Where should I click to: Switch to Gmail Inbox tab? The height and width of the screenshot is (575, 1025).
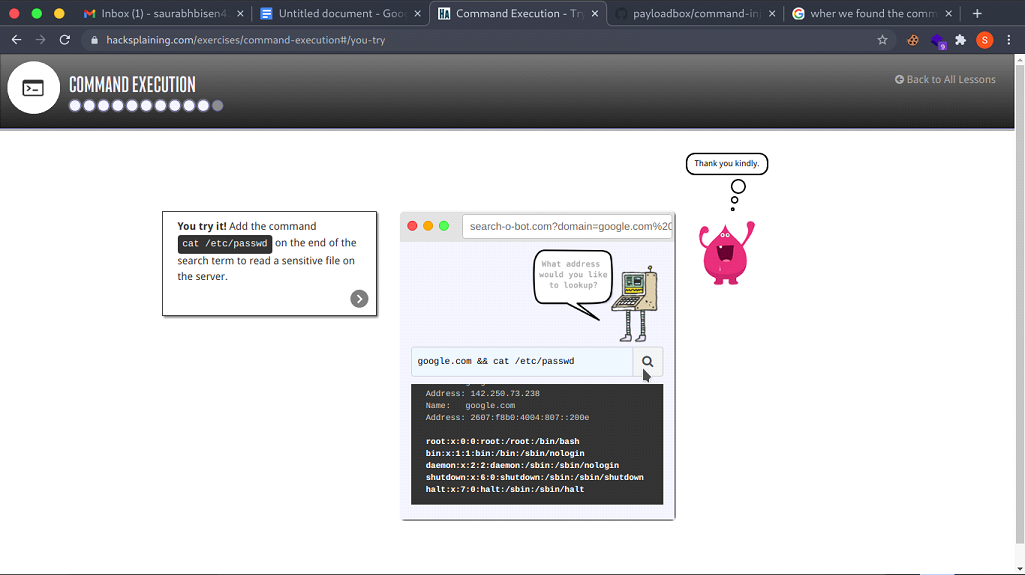coord(164,13)
